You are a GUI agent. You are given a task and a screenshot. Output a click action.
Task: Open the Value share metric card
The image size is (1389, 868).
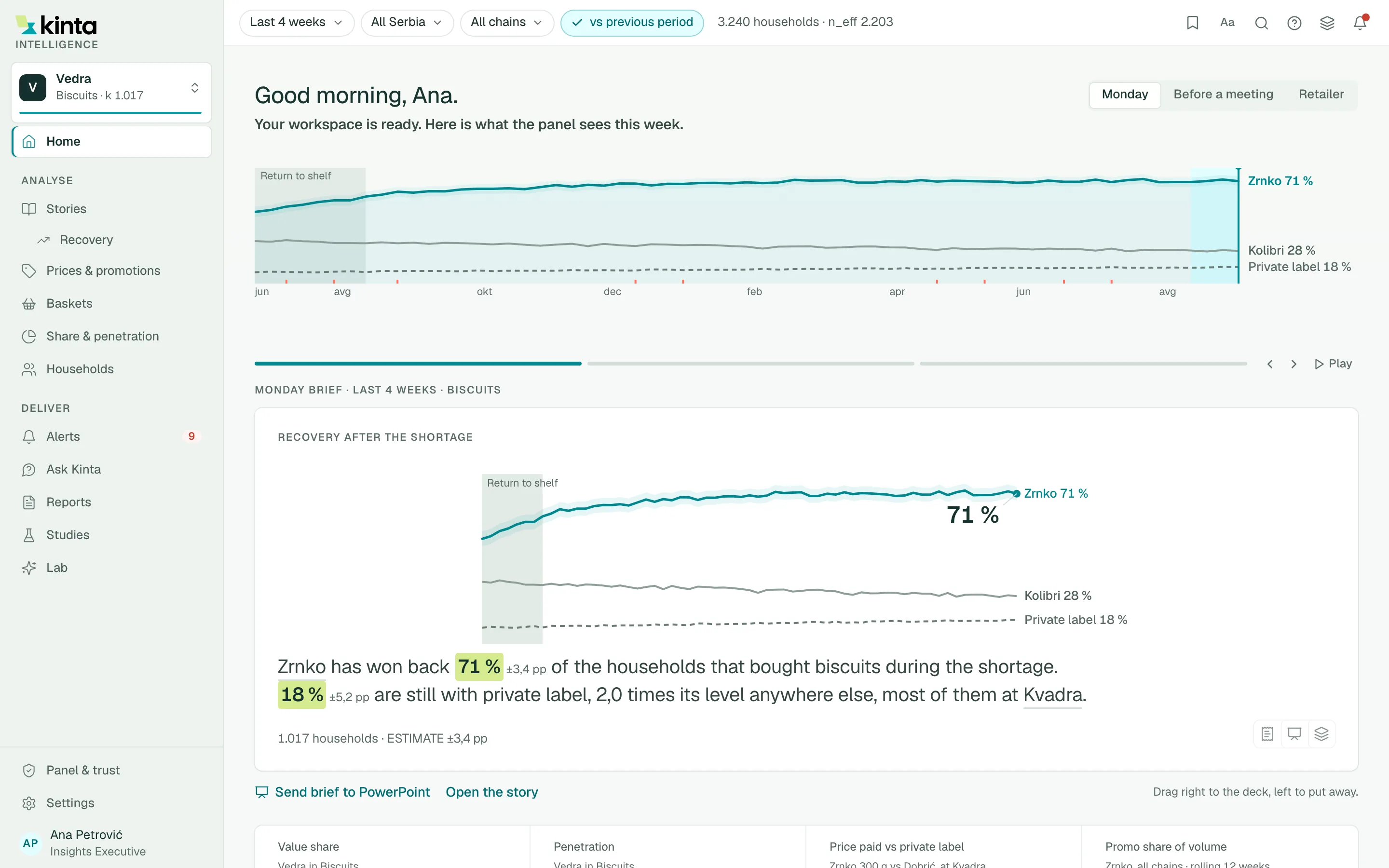coord(392,847)
